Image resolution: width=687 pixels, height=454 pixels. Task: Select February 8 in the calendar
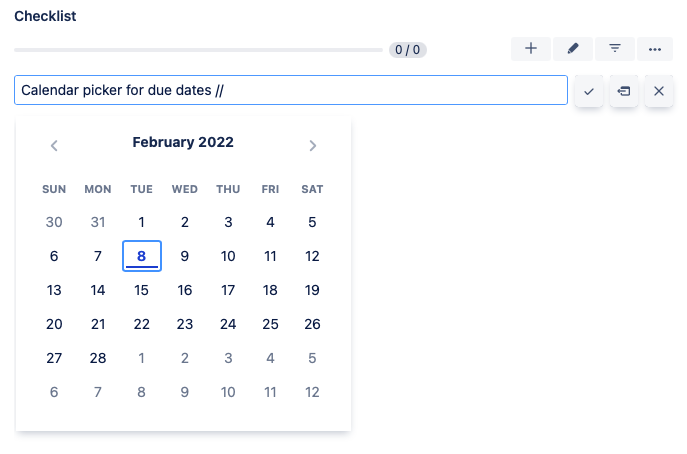[x=142, y=256]
